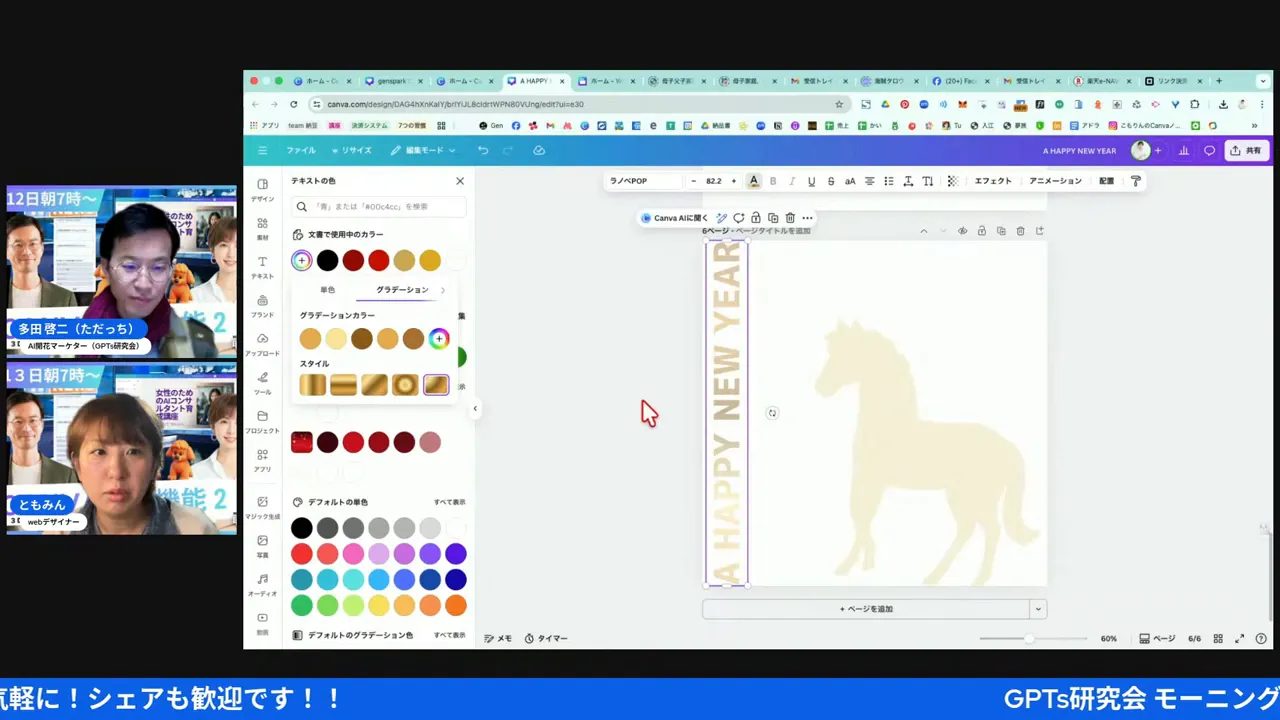
Task: Click the ページを追加 (Add page) button
Action: [866, 609]
